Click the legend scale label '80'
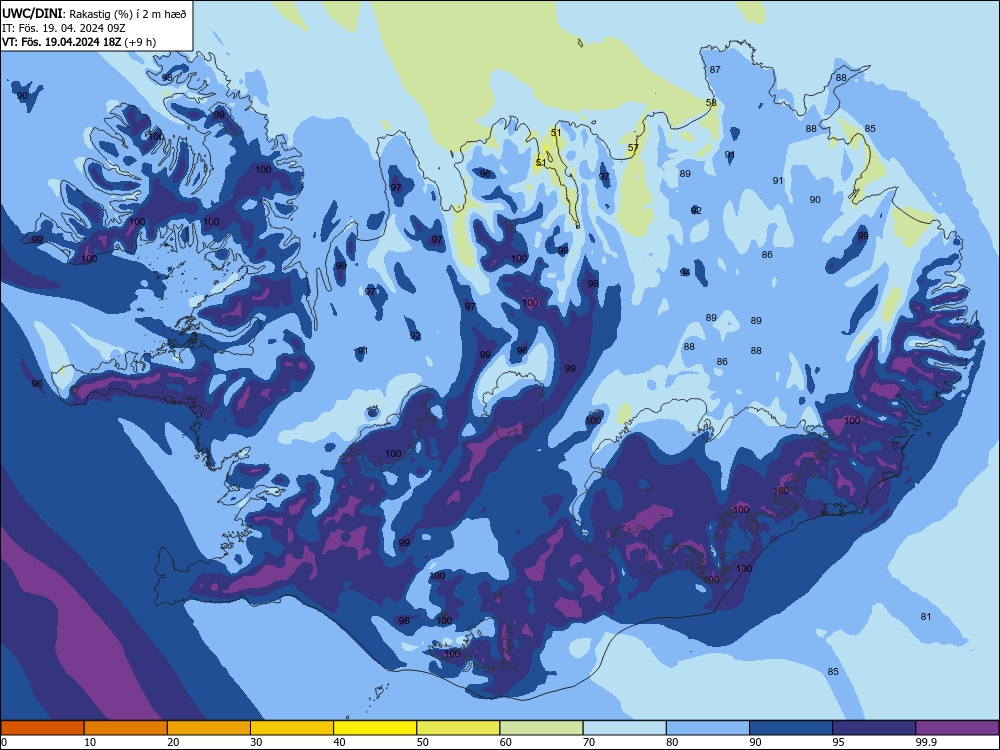 click(672, 742)
